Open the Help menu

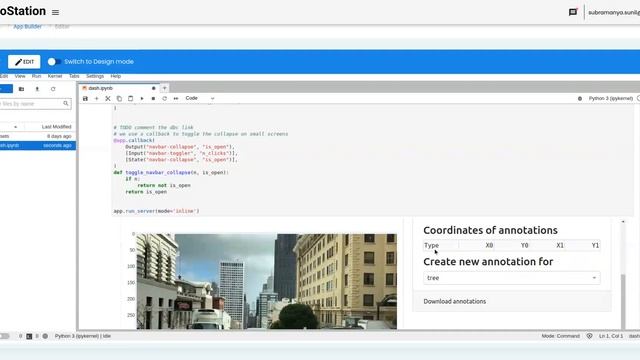coord(116,76)
